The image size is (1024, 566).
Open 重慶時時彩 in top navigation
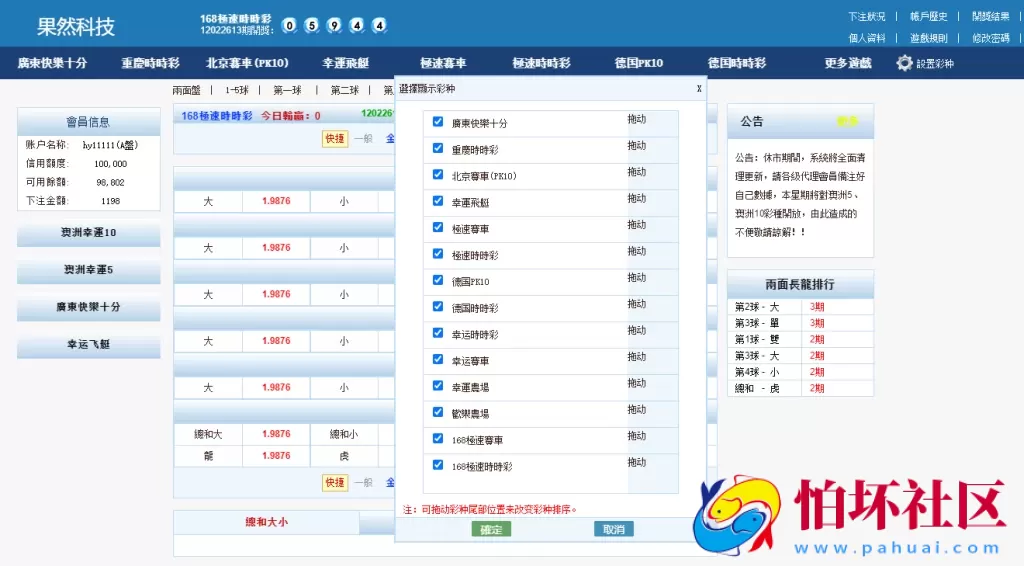tap(150, 63)
